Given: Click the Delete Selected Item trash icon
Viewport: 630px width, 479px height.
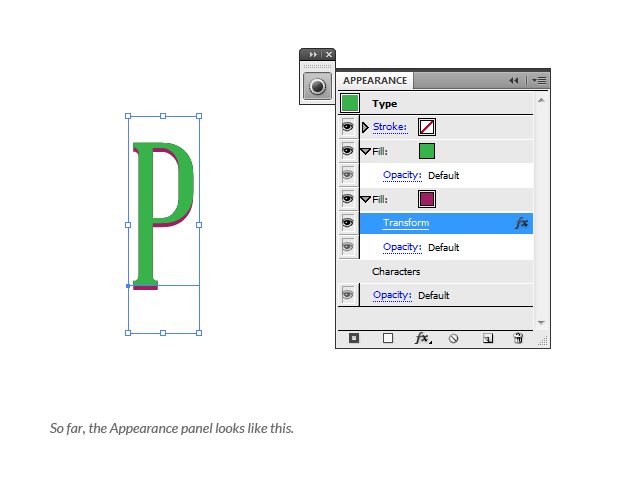Looking at the screenshot, I should tap(518, 338).
